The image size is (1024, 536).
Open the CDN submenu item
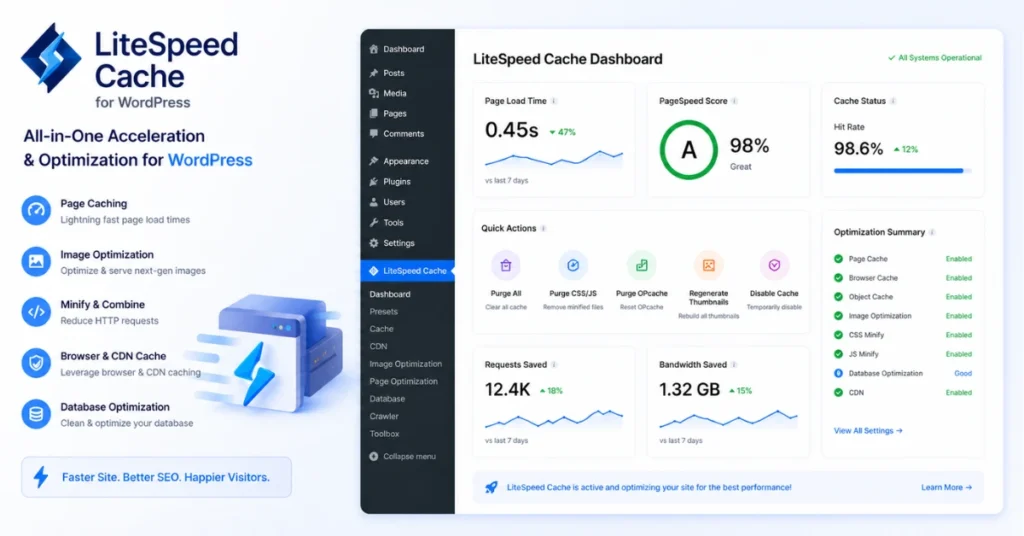coord(378,347)
